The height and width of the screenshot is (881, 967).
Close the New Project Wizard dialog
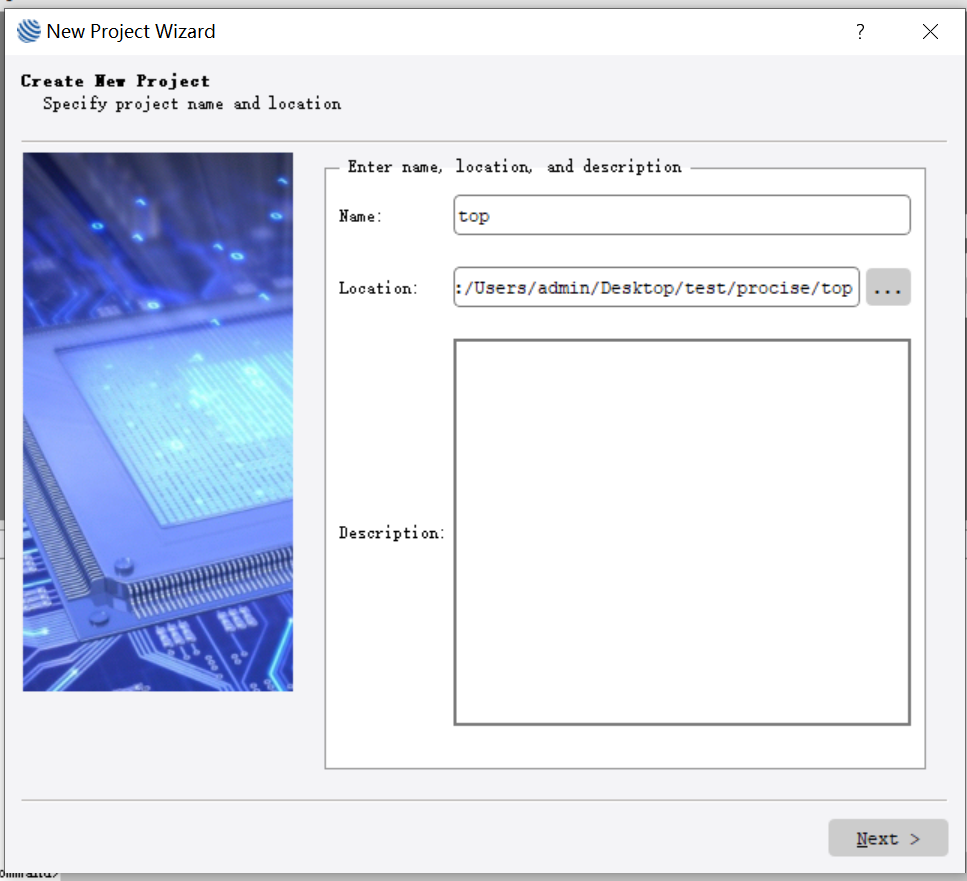coord(930,32)
